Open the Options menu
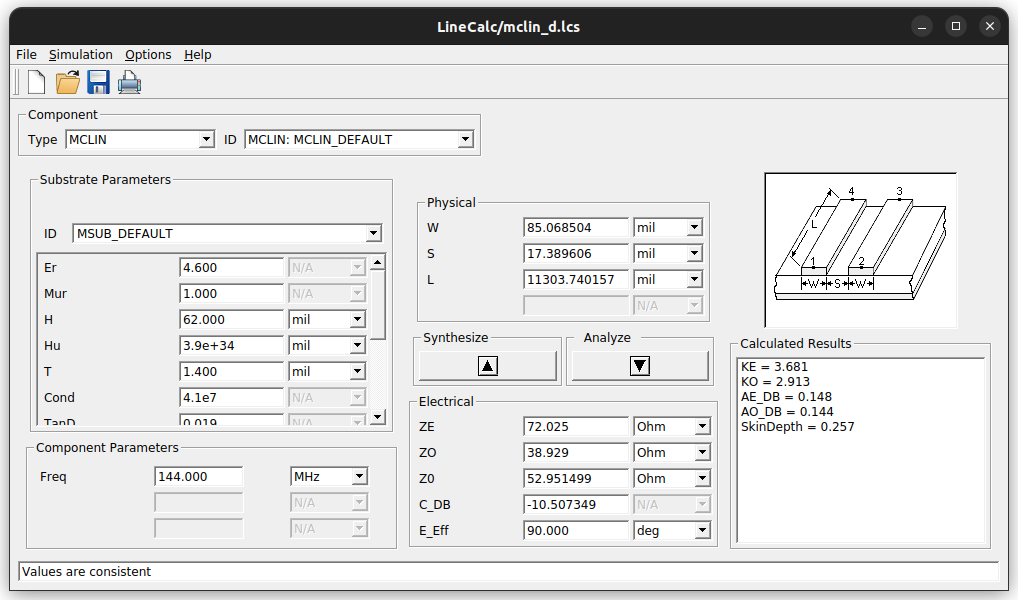Viewport: 1018px width, 600px height. point(148,55)
